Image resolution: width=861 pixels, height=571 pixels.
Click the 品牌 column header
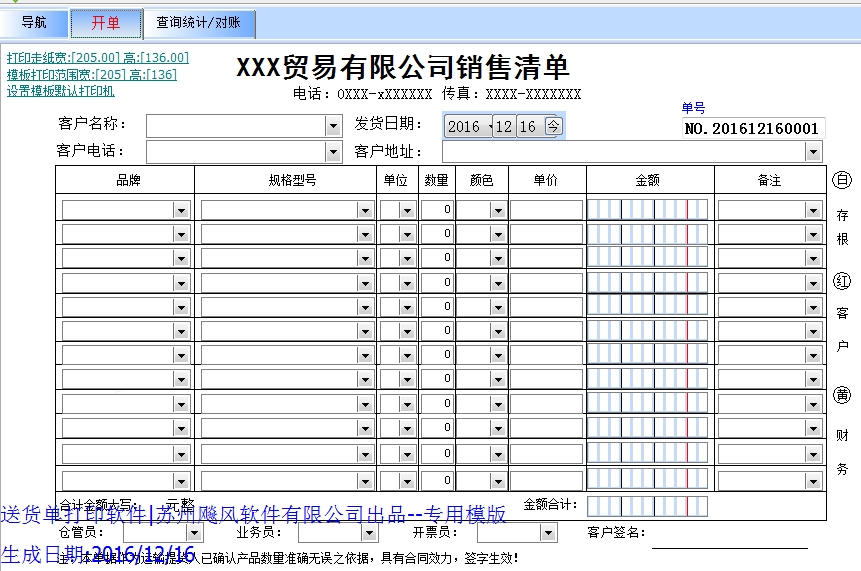(x=128, y=180)
